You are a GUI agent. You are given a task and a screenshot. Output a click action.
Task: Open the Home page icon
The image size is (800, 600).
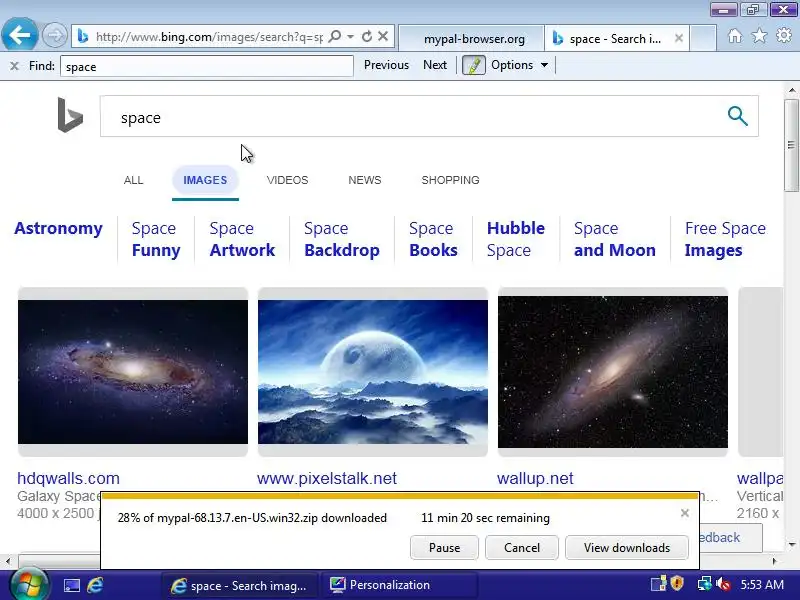point(735,36)
